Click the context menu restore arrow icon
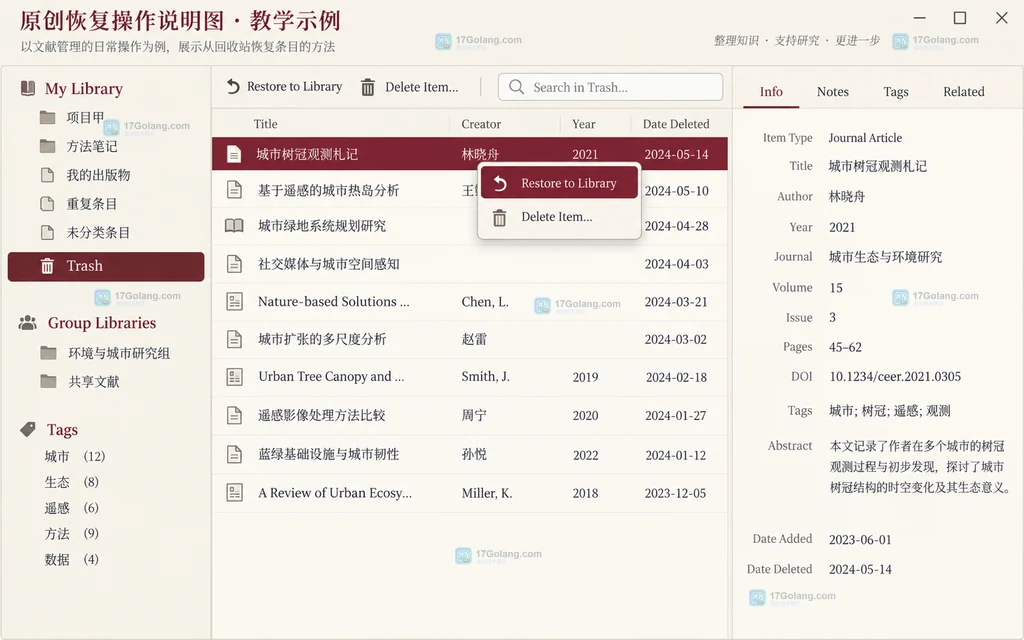Image resolution: width=1024 pixels, height=640 pixels. [500, 184]
